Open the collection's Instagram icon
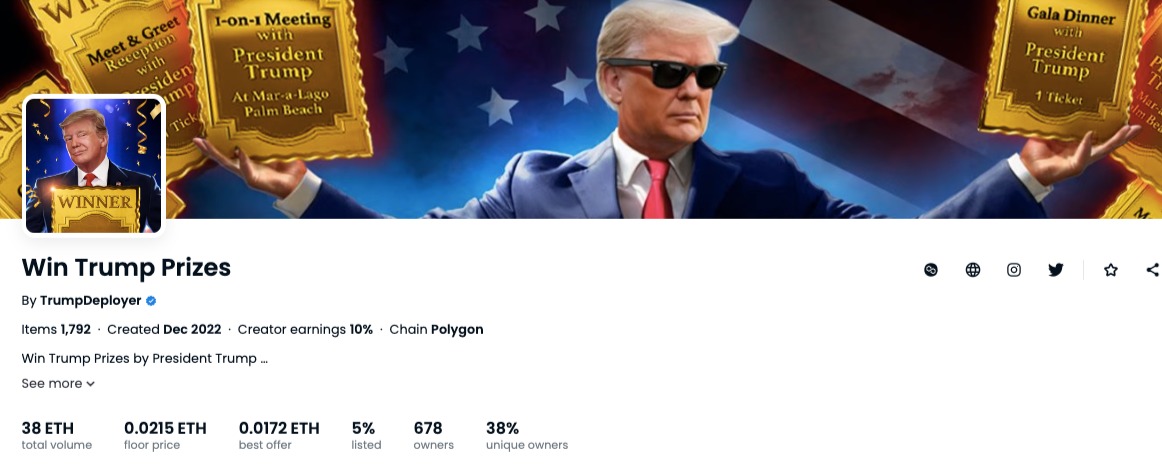The image size is (1162, 465). point(1014,270)
